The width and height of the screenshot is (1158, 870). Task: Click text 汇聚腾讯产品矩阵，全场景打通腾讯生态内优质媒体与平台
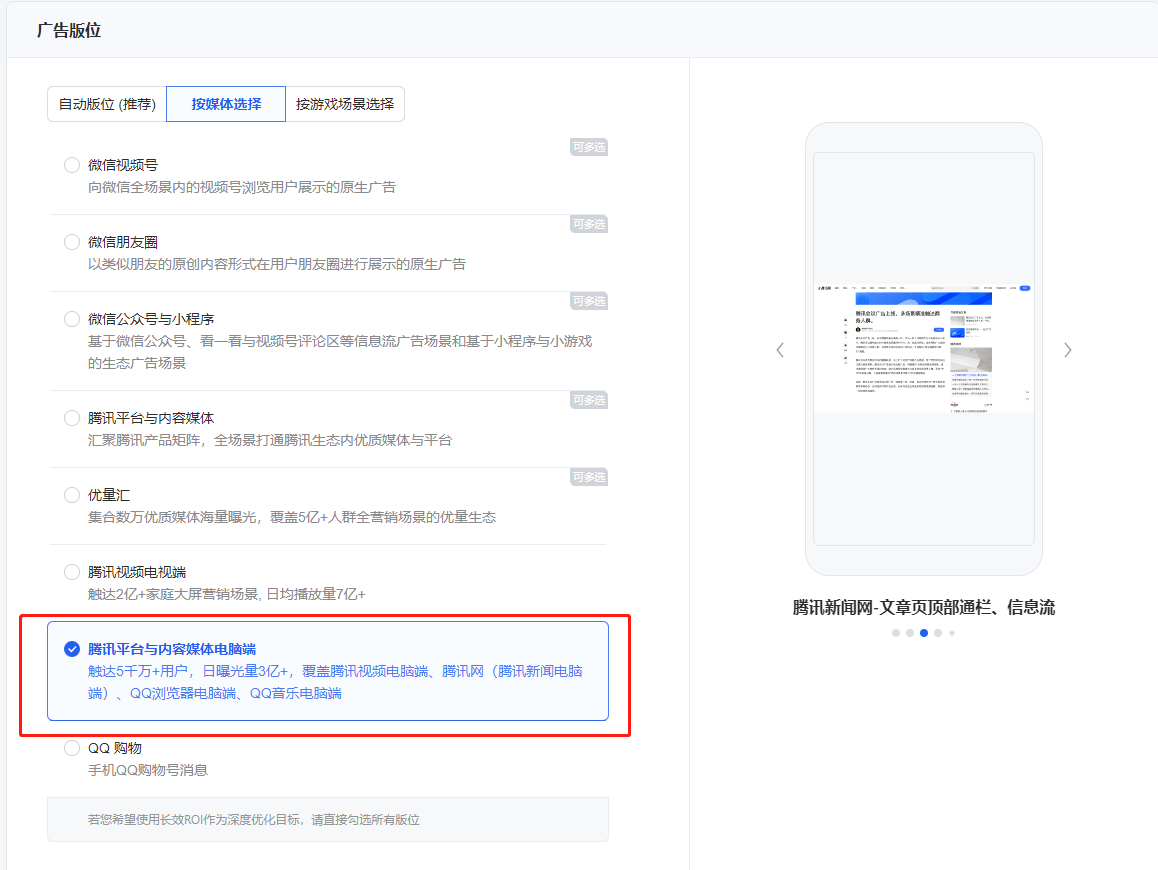coord(270,440)
